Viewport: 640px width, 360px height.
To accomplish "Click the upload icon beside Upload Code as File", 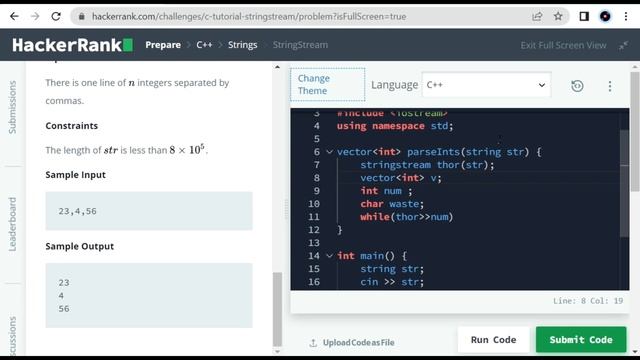I will (313, 342).
